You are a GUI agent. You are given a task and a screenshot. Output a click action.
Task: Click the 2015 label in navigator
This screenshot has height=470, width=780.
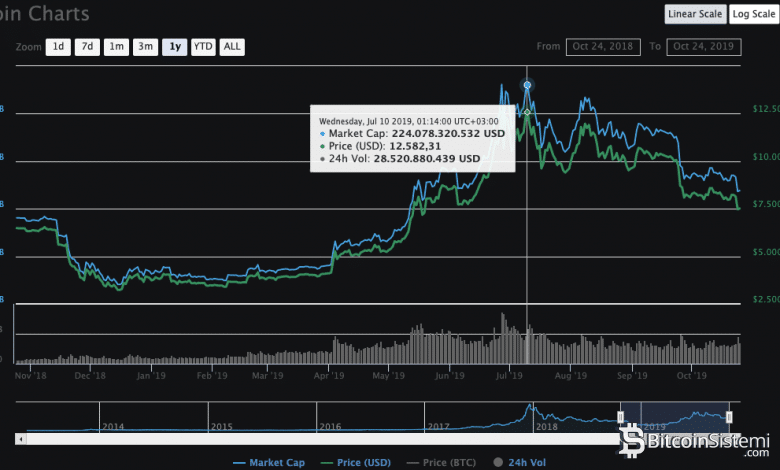pos(222,427)
